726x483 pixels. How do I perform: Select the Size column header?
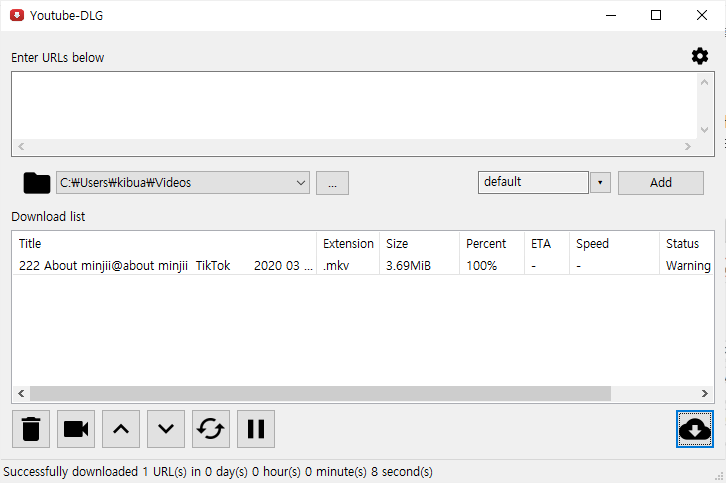coord(419,244)
